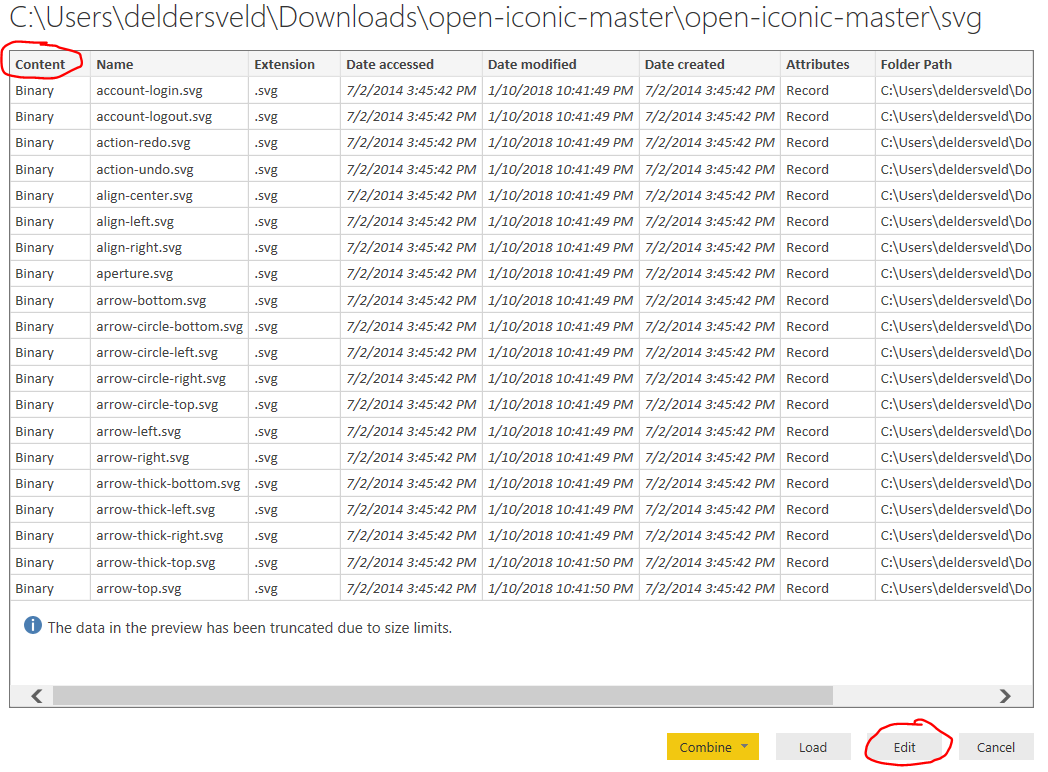Select the account-login.svg name cell
The height and width of the screenshot is (772, 1048).
pyautogui.click(x=149, y=90)
